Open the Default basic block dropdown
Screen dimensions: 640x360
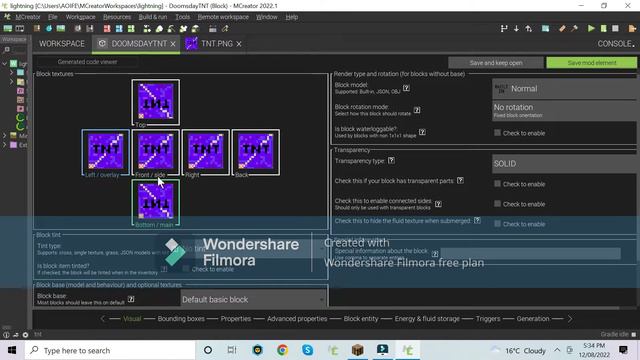253,299
